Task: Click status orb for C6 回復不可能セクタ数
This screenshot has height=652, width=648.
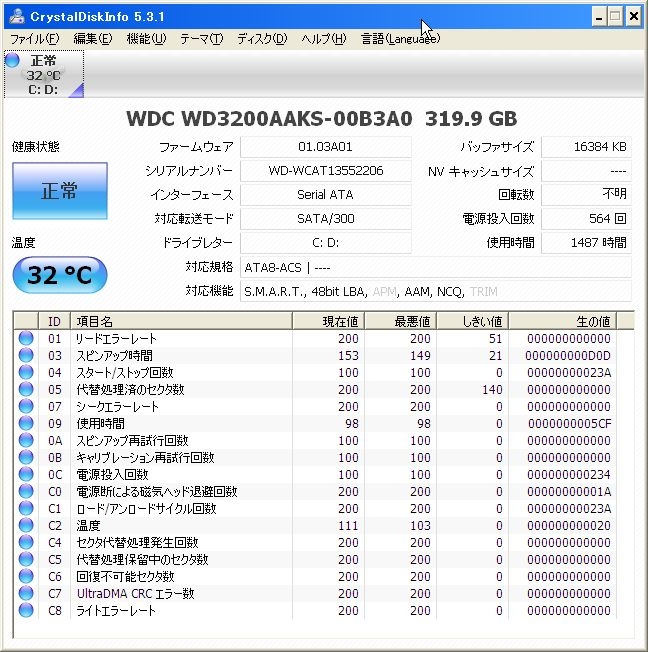Action: pyautogui.click(x=26, y=577)
